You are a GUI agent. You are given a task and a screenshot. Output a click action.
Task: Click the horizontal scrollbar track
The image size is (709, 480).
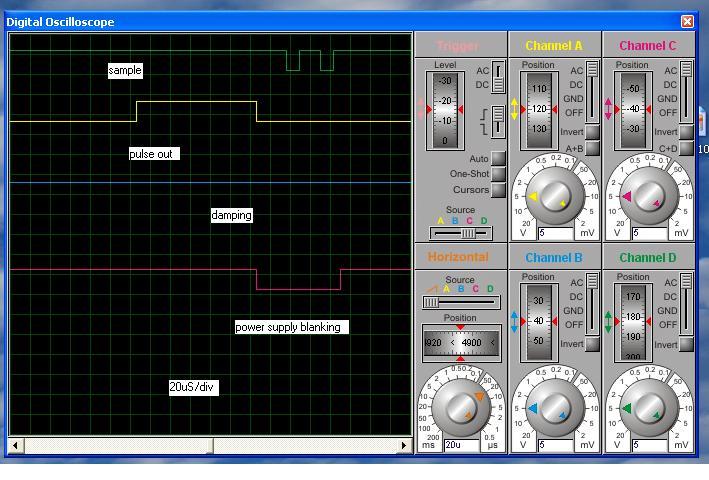pyautogui.click(x=209, y=446)
